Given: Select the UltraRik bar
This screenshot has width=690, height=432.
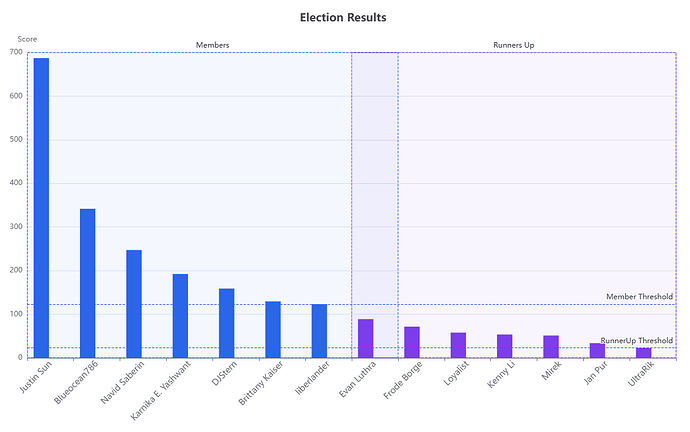Looking at the screenshot, I should pyautogui.click(x=643, y=352).
